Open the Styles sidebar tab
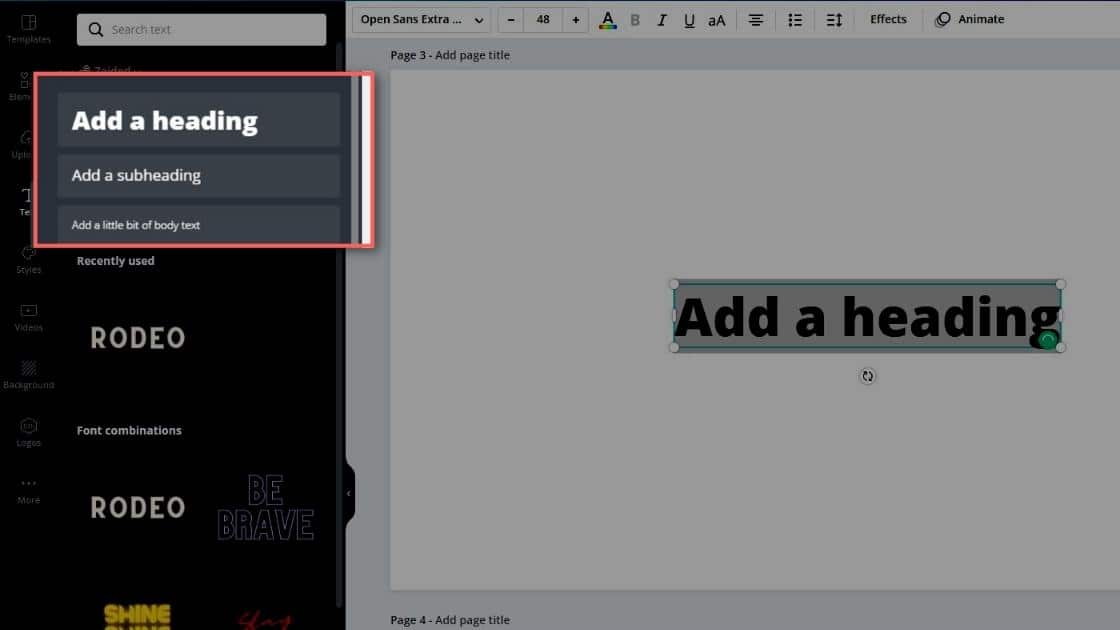The image size is (1120, 630). pyautogui.click(x=29, y=260)
